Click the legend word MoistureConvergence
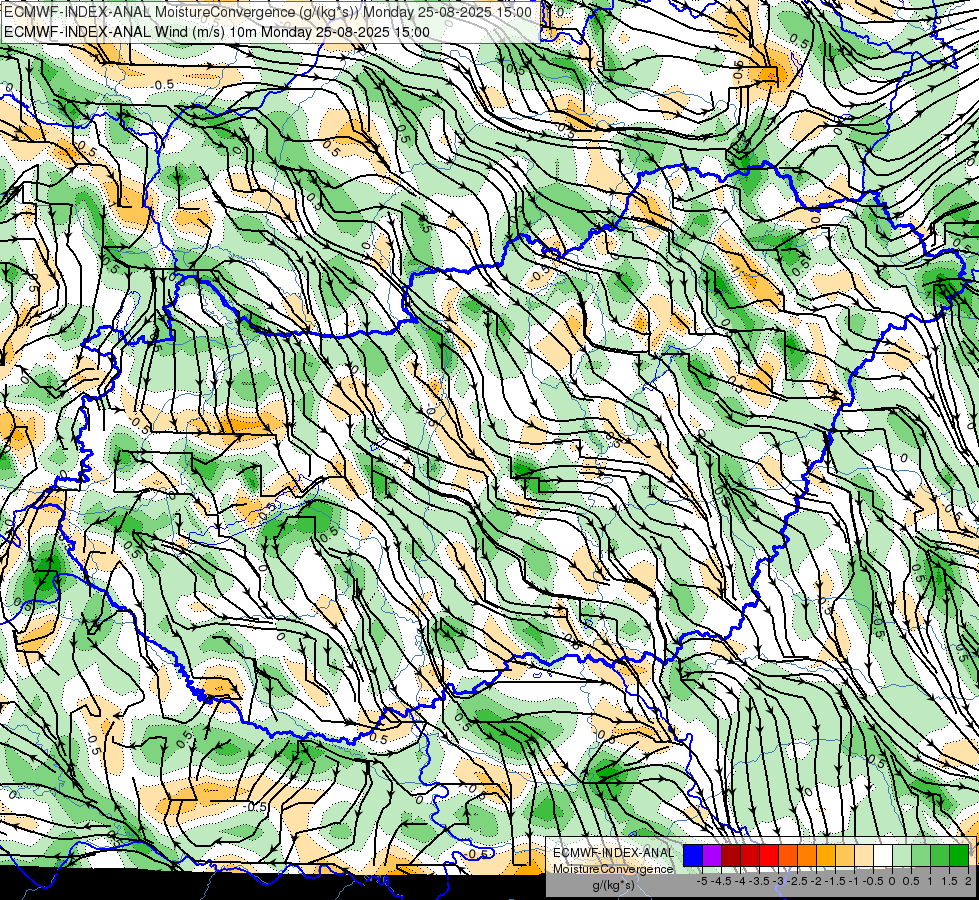Image resolution: width=979 pixels, height=900 pixels. (613, 869)
